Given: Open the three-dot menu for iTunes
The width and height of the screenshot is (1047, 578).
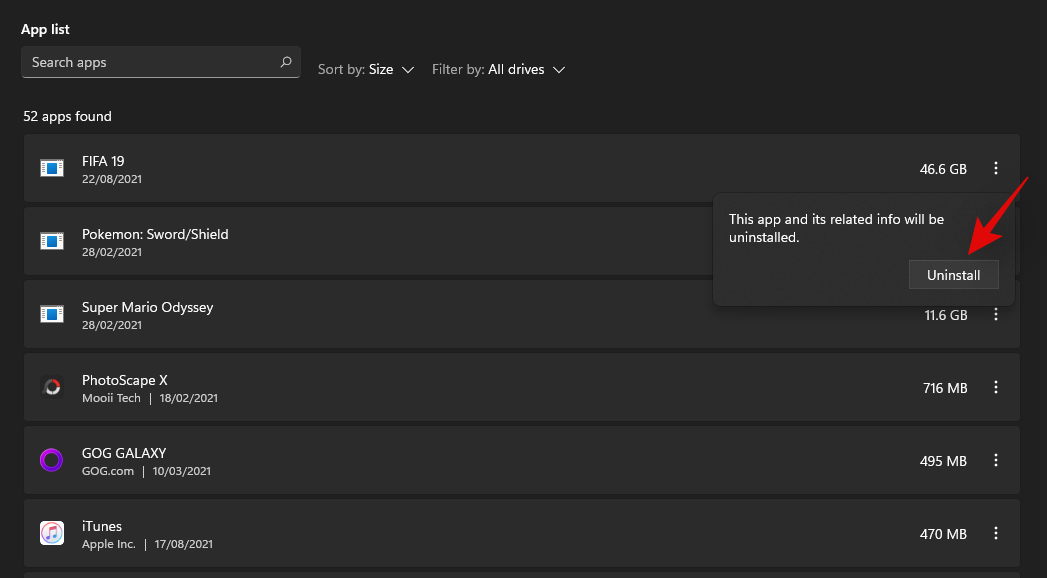Looking at the screenshot, I should (995, 534).
